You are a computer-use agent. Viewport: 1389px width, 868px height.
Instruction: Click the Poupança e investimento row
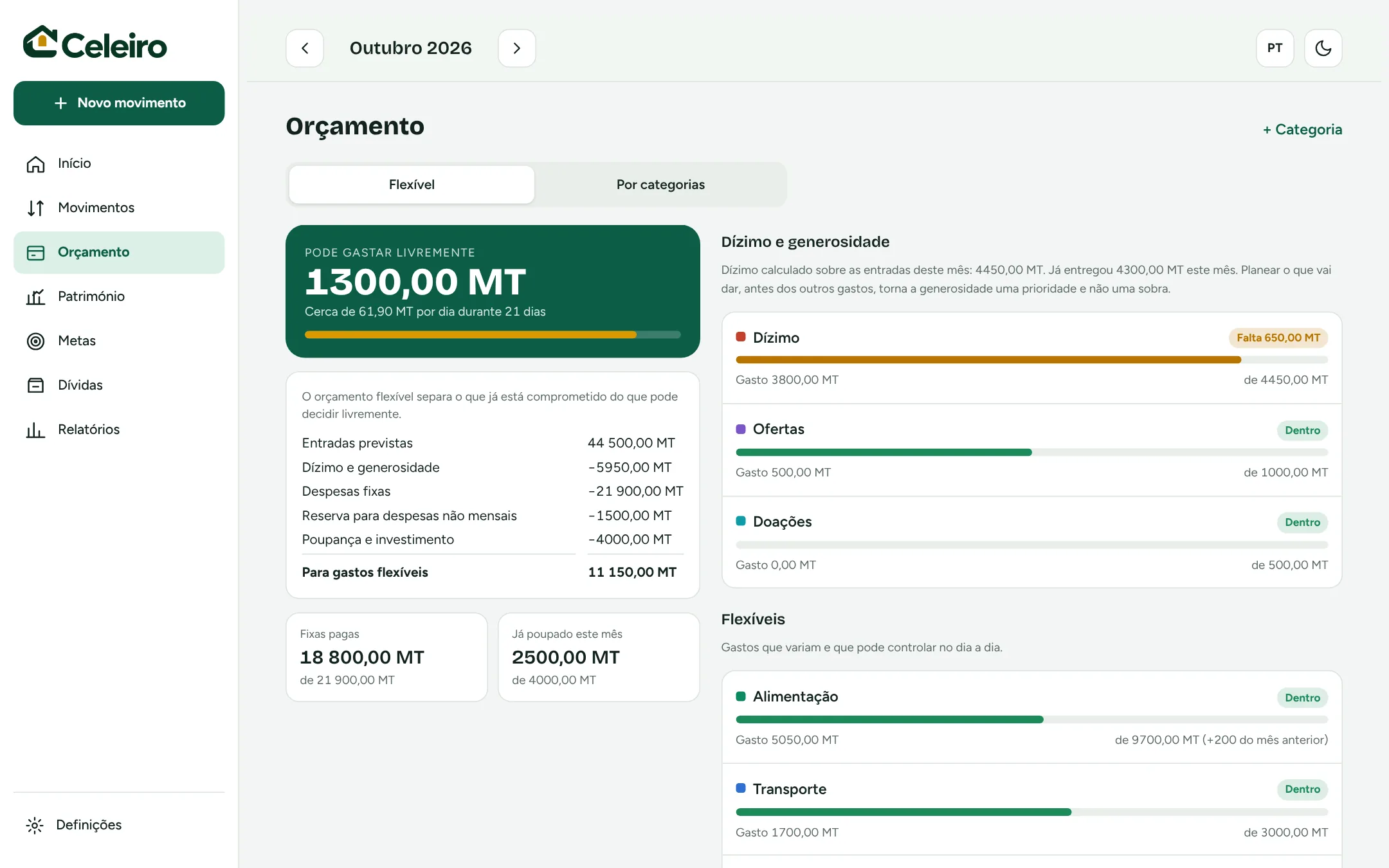click(x=493, y=539)
